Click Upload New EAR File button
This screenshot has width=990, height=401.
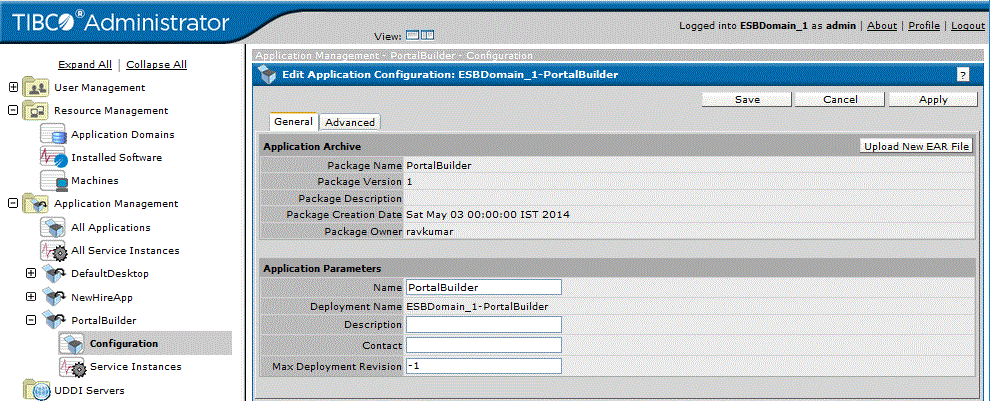917,146
